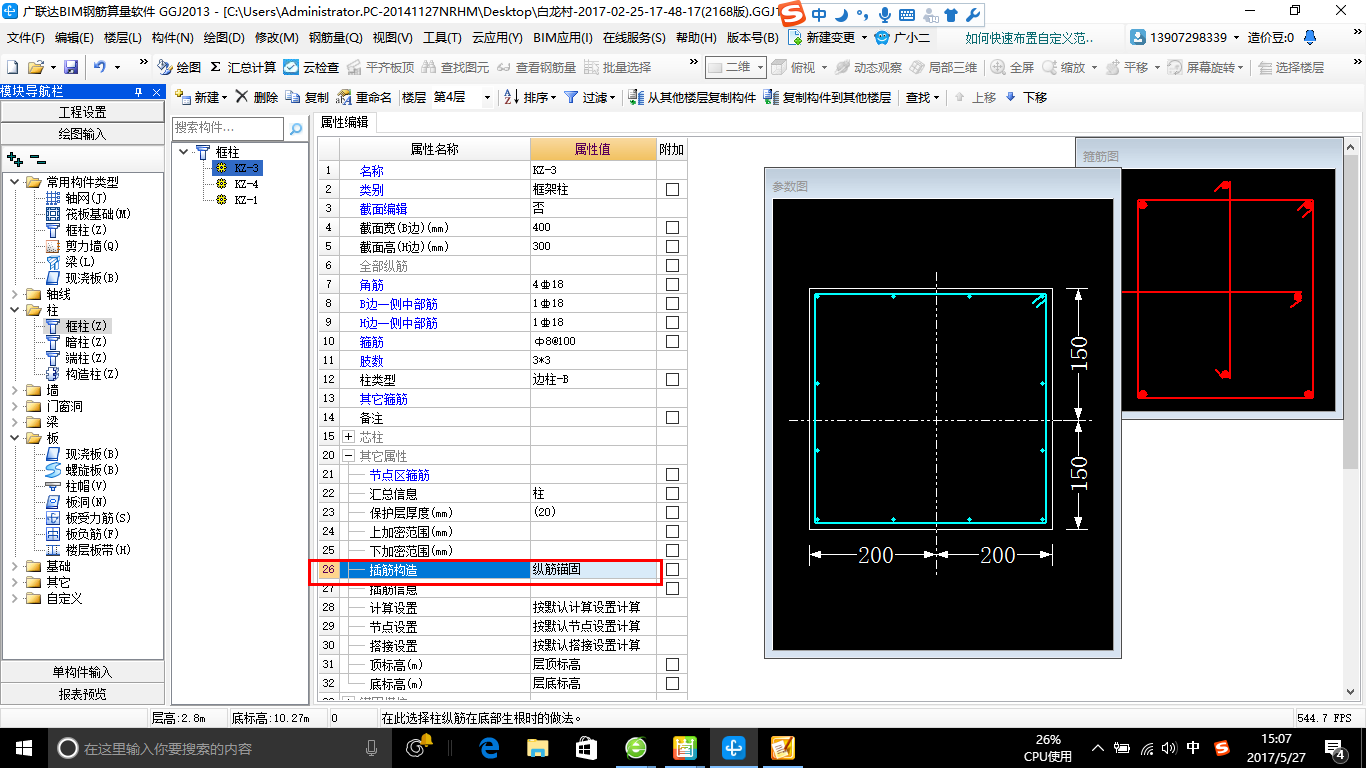Open the 排序 sort options
1366x768 pixels.
(x=529, y=97)
